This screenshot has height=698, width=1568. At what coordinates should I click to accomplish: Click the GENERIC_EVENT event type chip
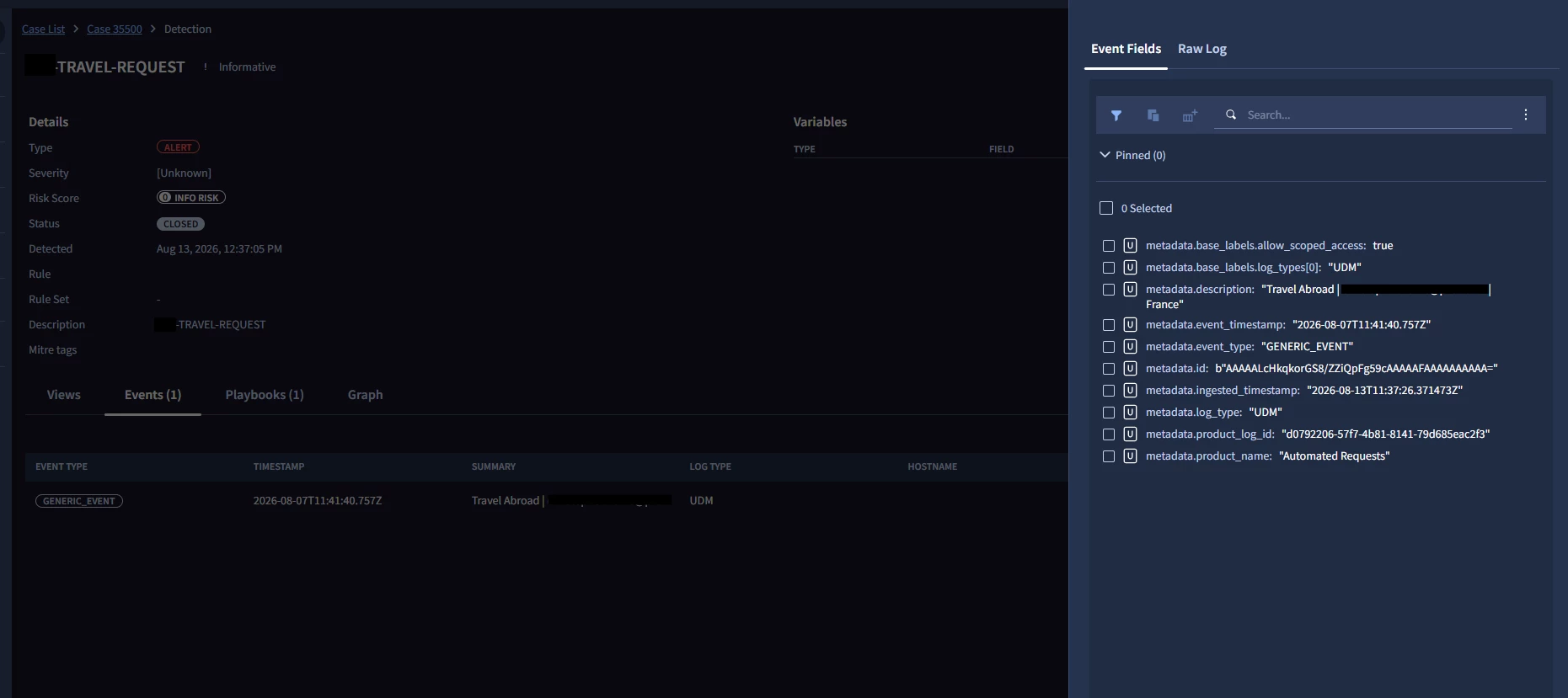click(79, 501)
